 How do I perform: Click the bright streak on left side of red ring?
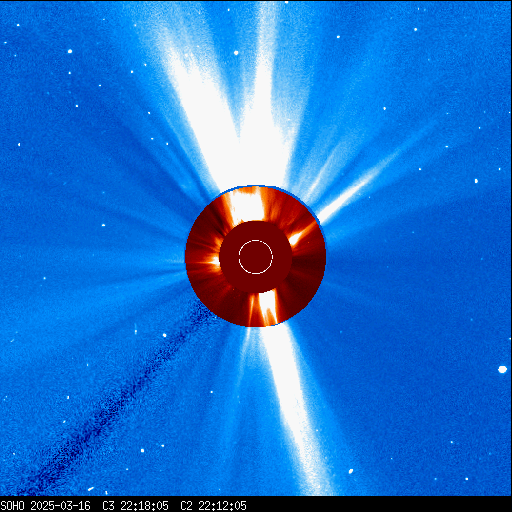click(205, 262)
